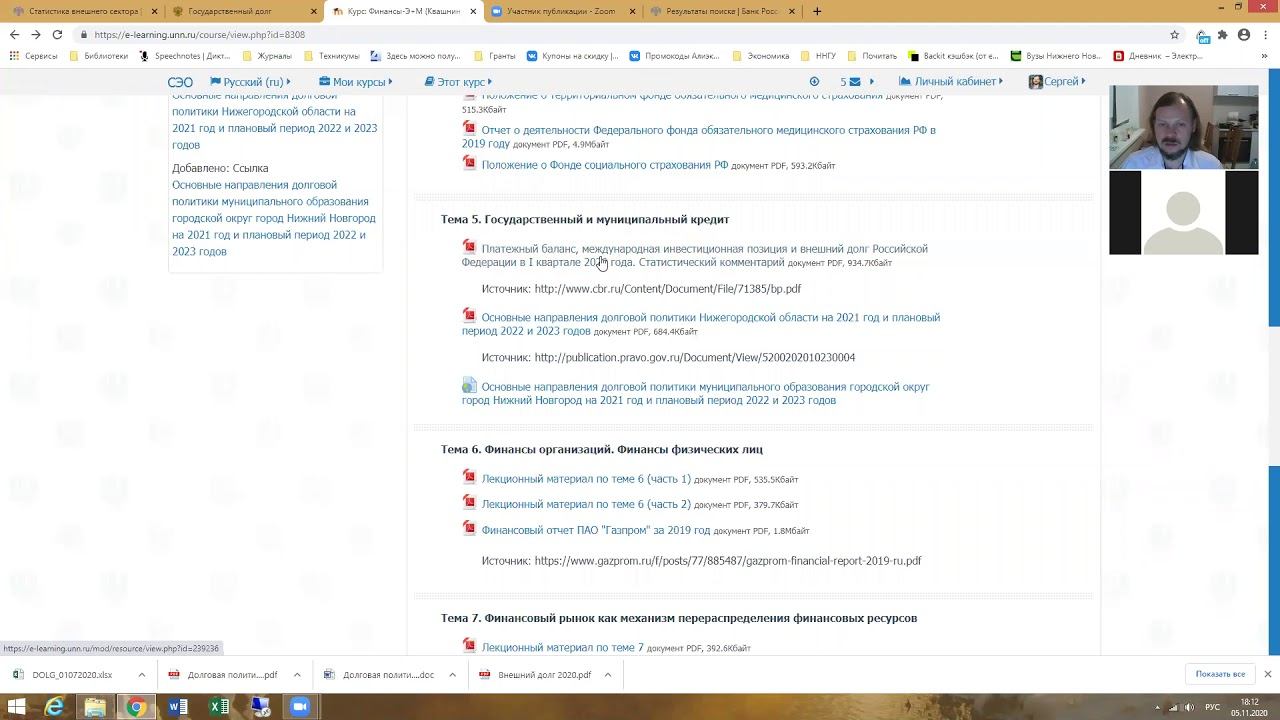Open DOLG_01072020.xlsx downloaded file
Image resolution: width=1280 pixels, height=720 pixels.
coord(71,675)
